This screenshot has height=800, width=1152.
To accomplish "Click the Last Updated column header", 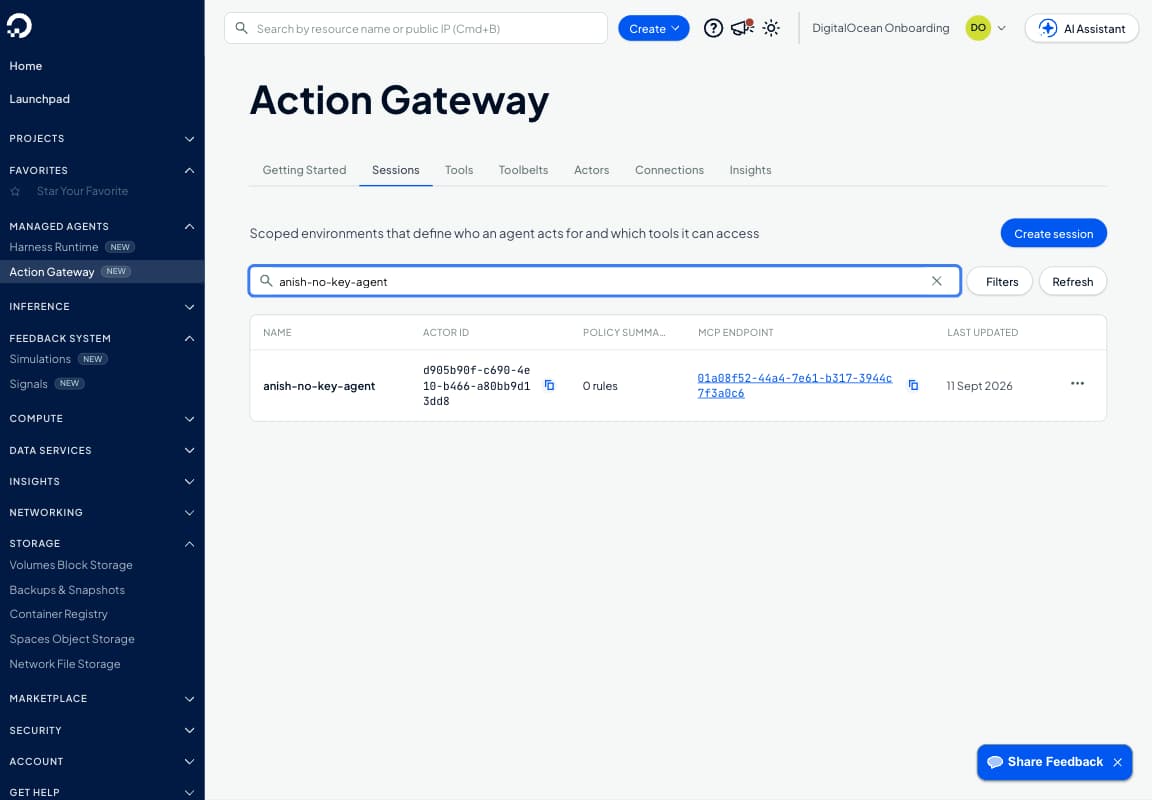I will pyautogui.click(x=982, y=333).
